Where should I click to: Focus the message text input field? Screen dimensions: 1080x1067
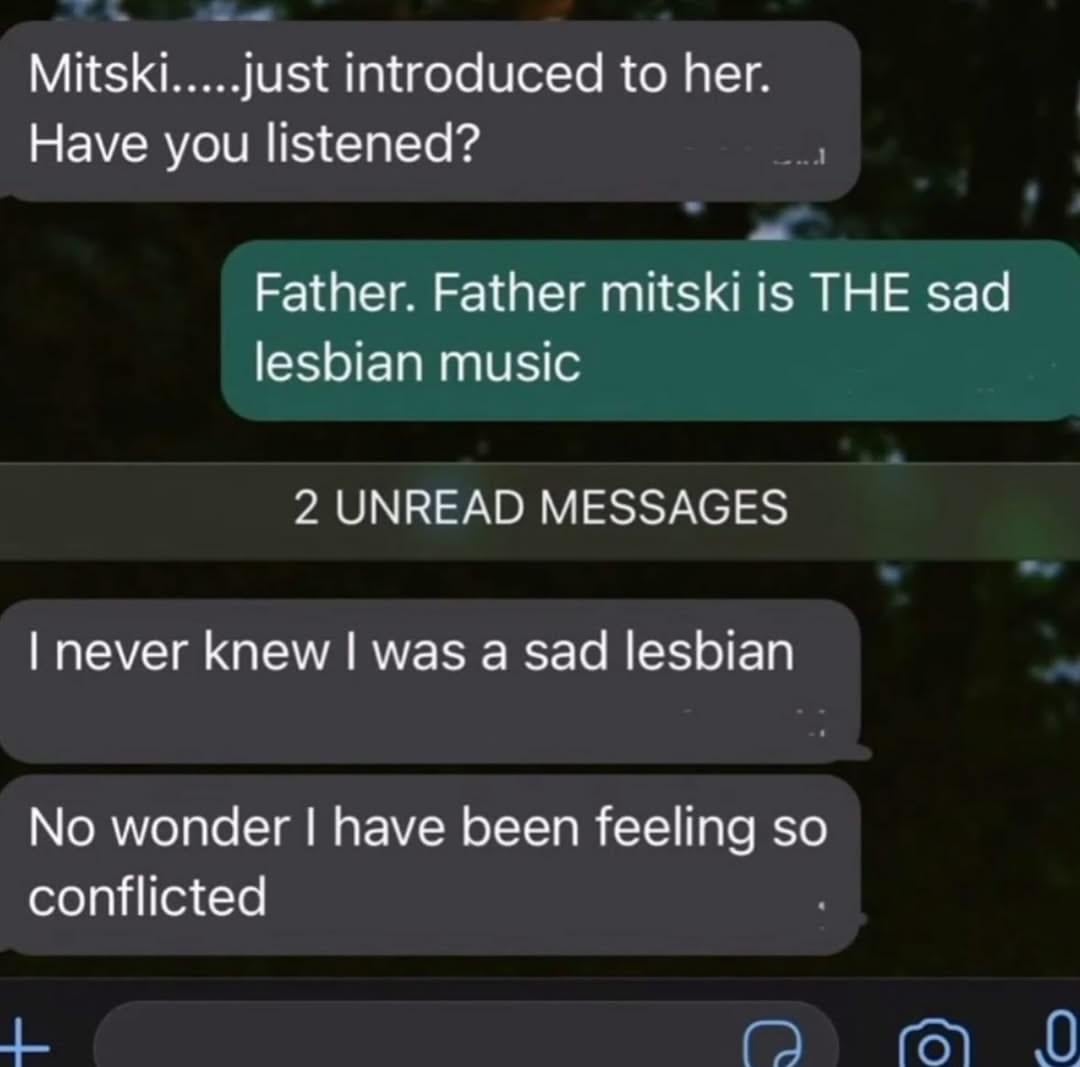tap(466, 1035)
